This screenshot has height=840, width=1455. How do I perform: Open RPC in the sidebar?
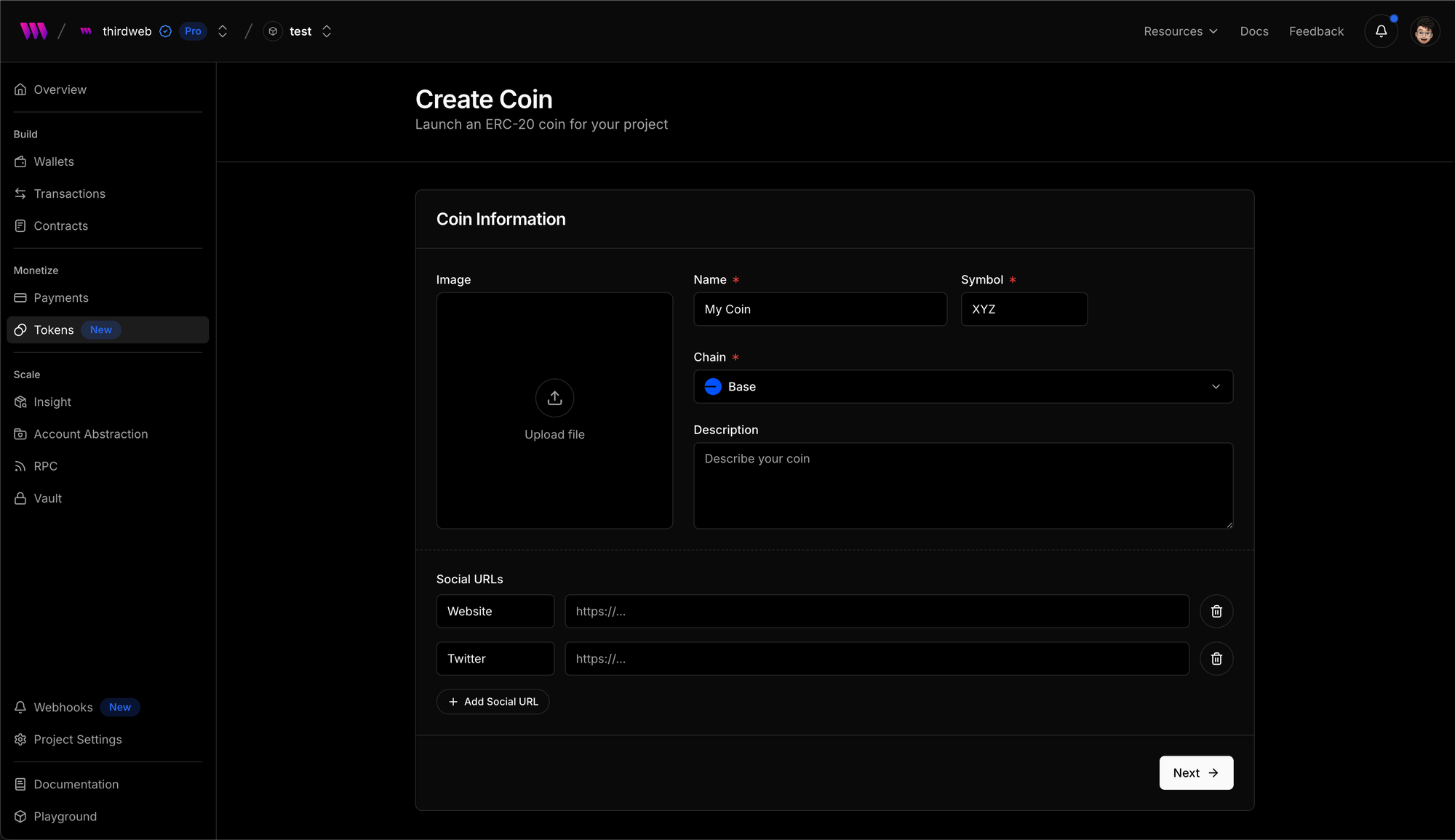[x=45, y=466]
